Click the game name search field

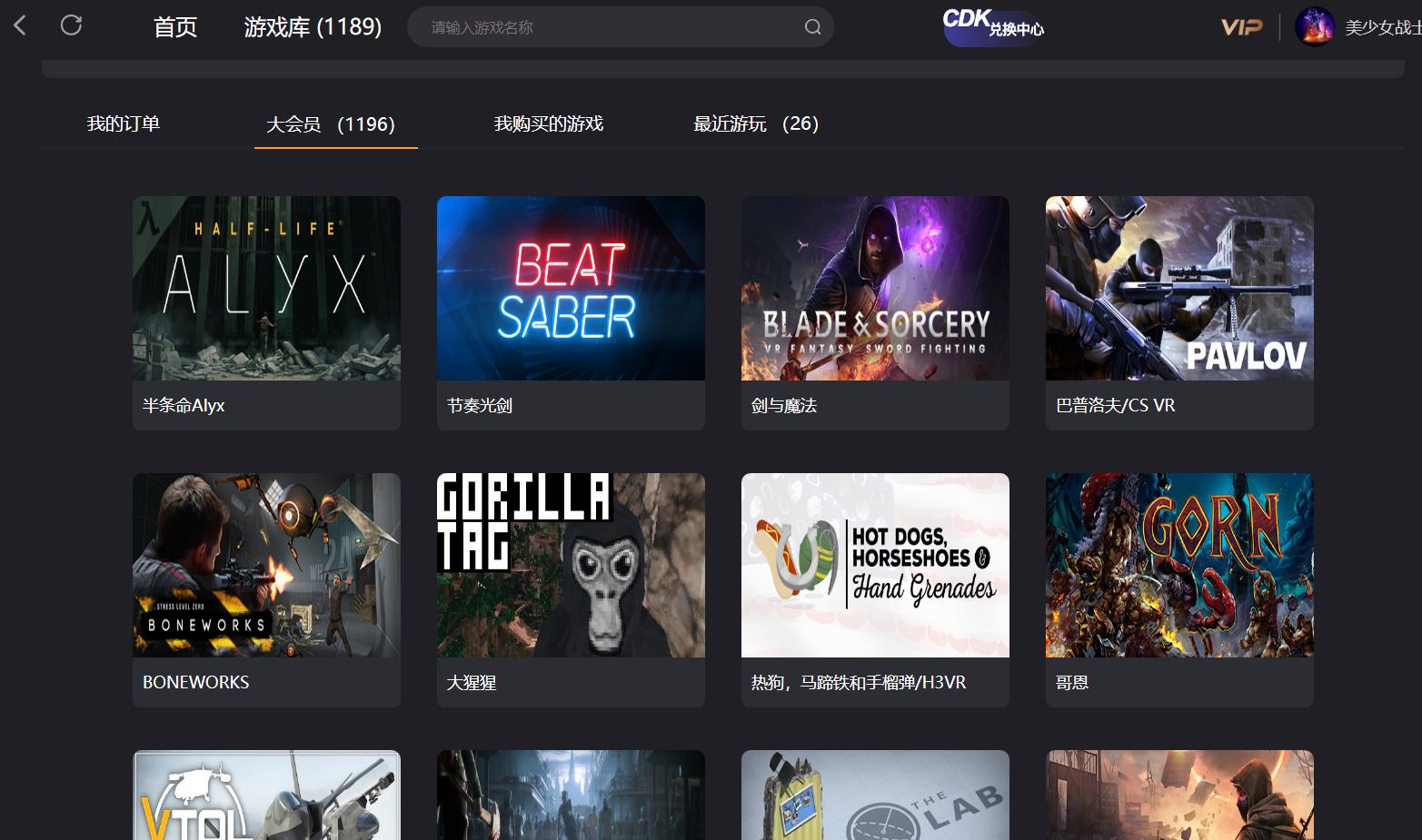point(609,27)
